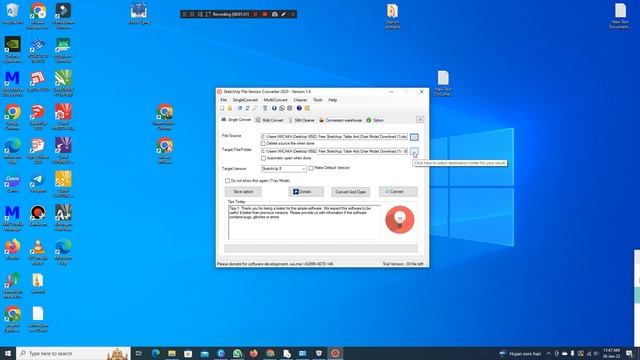Select the Telegram desktop shortcut

[x=38, y=183]
